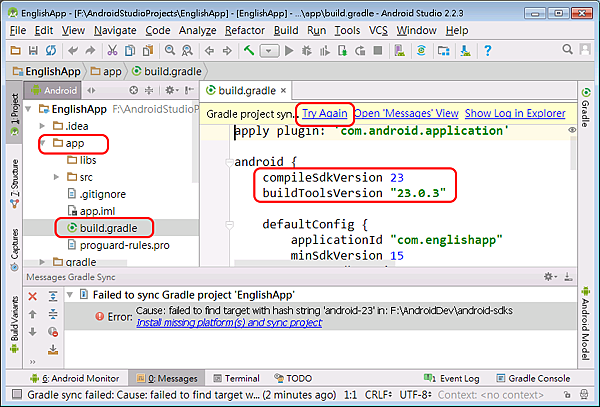Viewport: 600px width, 407px height.
Task: Click the Make Project hammer icon
Action: (x=249, y=50)
